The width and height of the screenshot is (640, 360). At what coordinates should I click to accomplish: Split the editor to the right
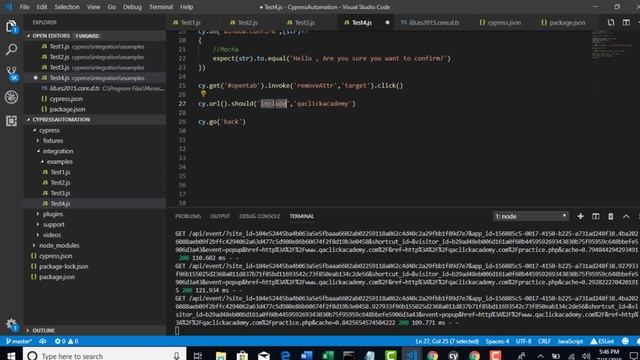coord(626,22)
